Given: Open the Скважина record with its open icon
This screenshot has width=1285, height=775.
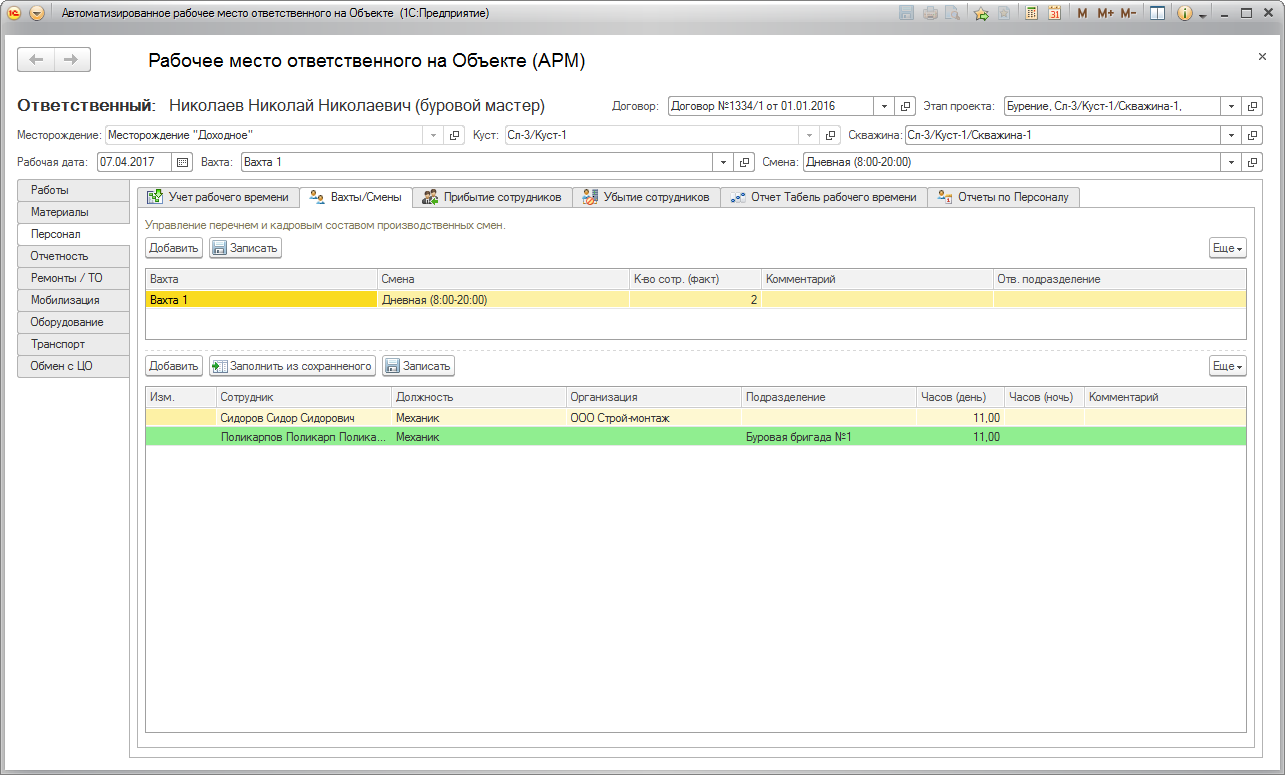Looking at the screenshot, I should [x=1253, y=135].
